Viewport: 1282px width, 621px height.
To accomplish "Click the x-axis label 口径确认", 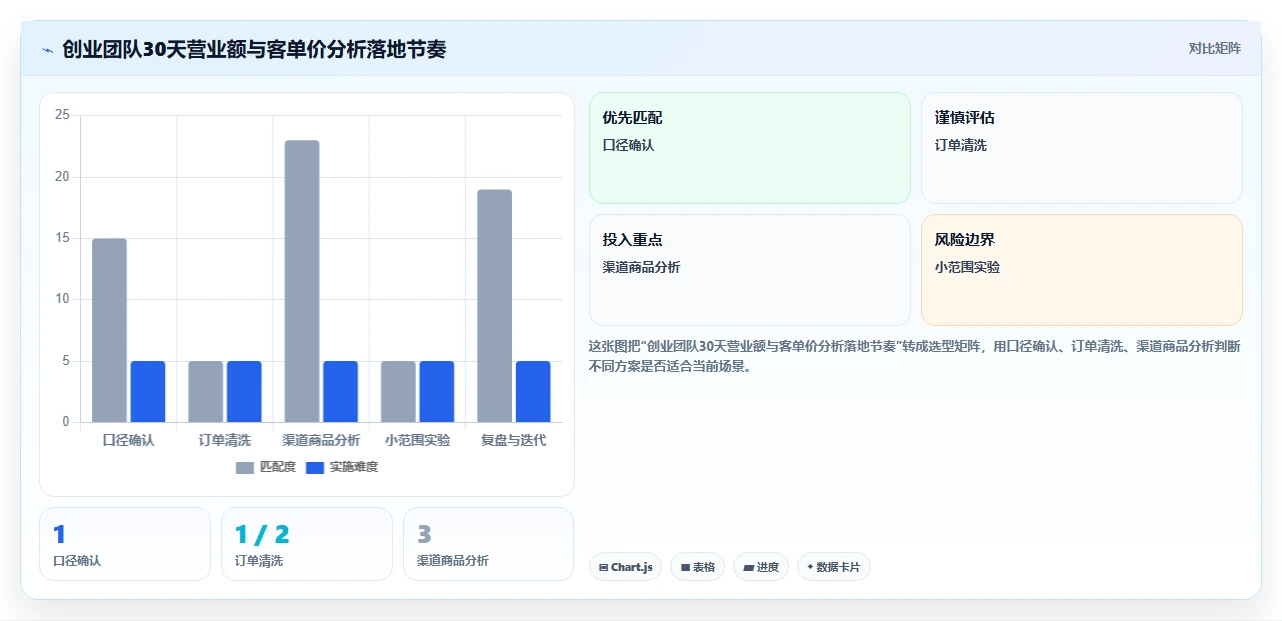I will point(128,440).
